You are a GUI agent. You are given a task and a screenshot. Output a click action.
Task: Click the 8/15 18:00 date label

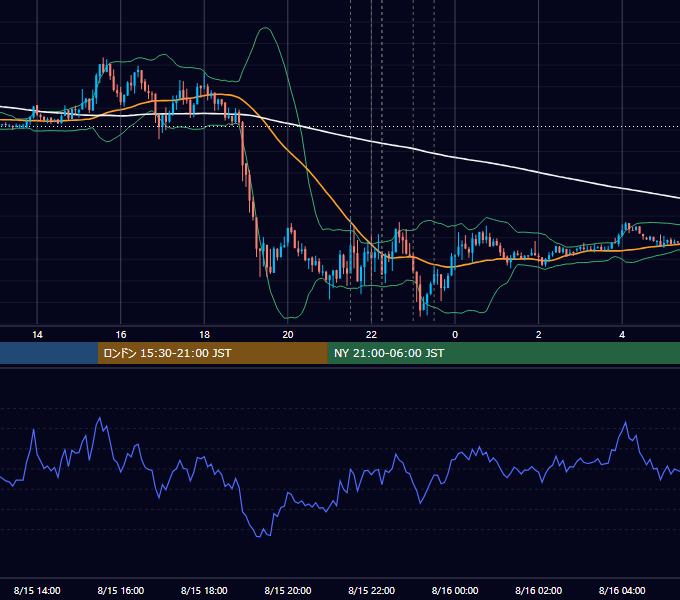[x=204, y=590]
